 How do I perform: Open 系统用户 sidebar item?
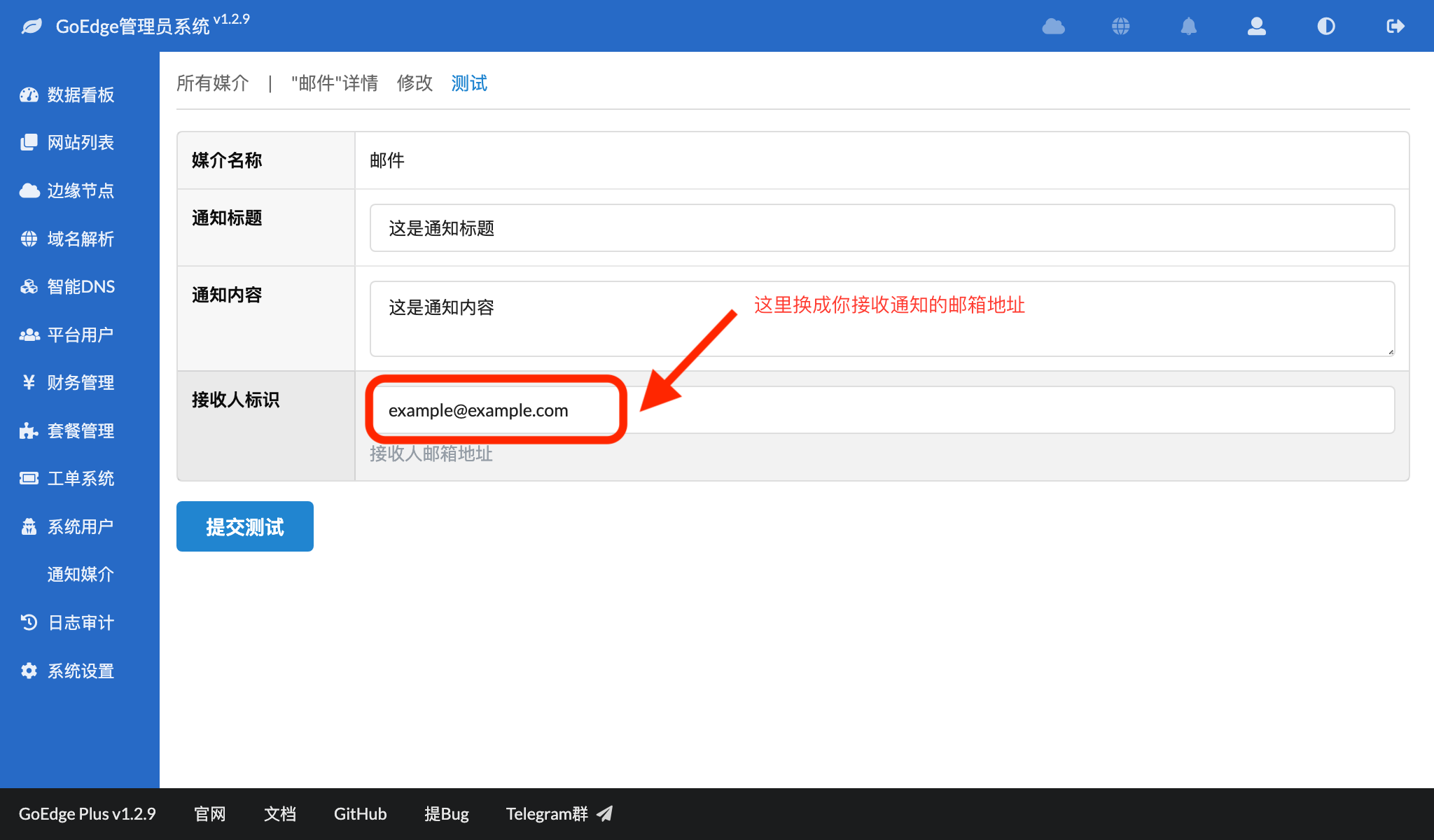pos(80,526)
